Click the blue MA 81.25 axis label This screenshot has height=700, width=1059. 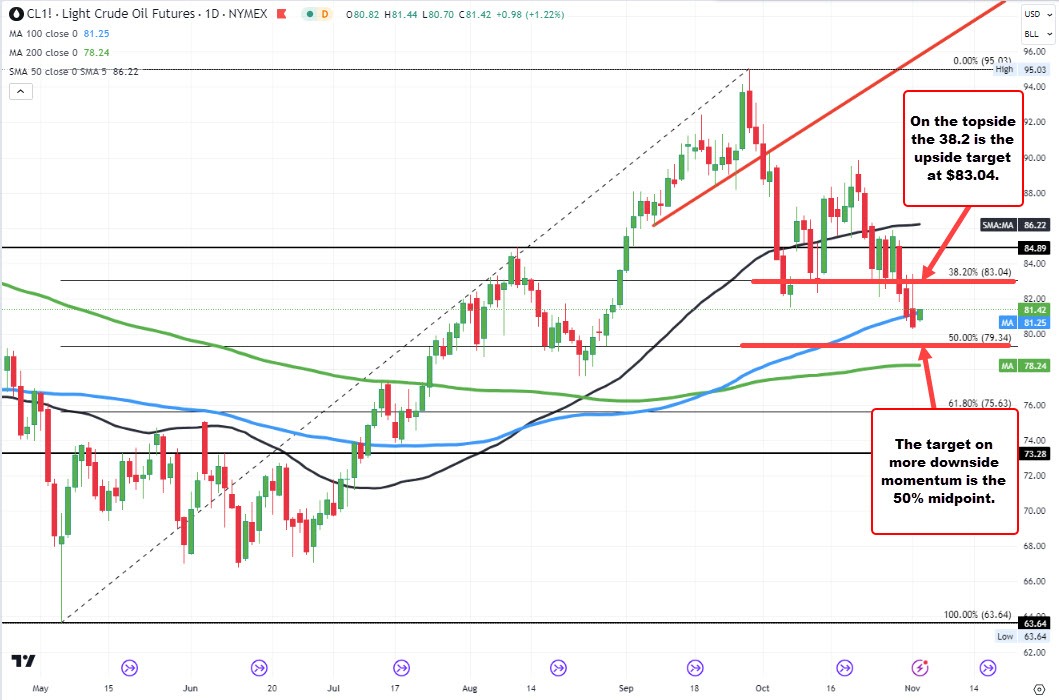1025,323
